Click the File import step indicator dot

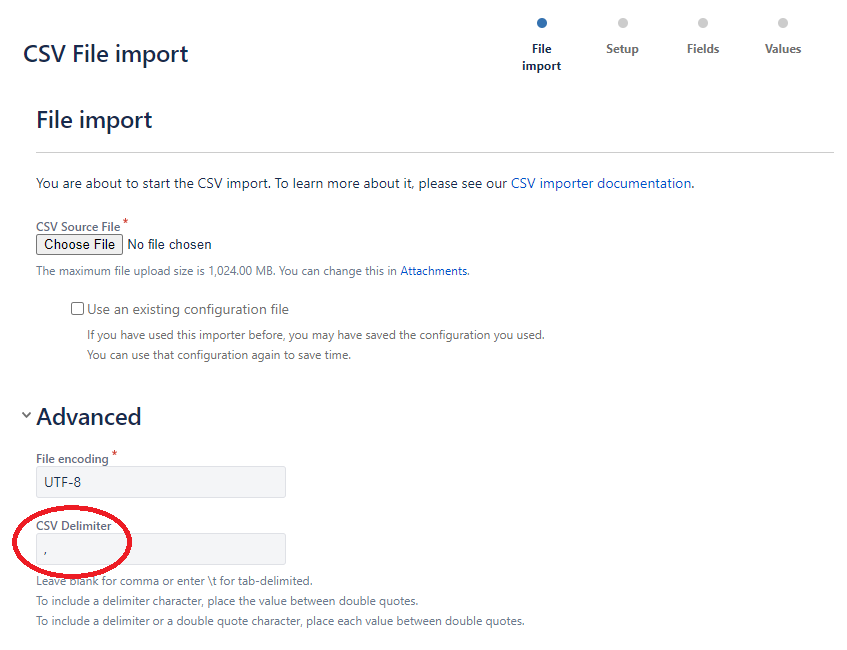pos(541,22)
